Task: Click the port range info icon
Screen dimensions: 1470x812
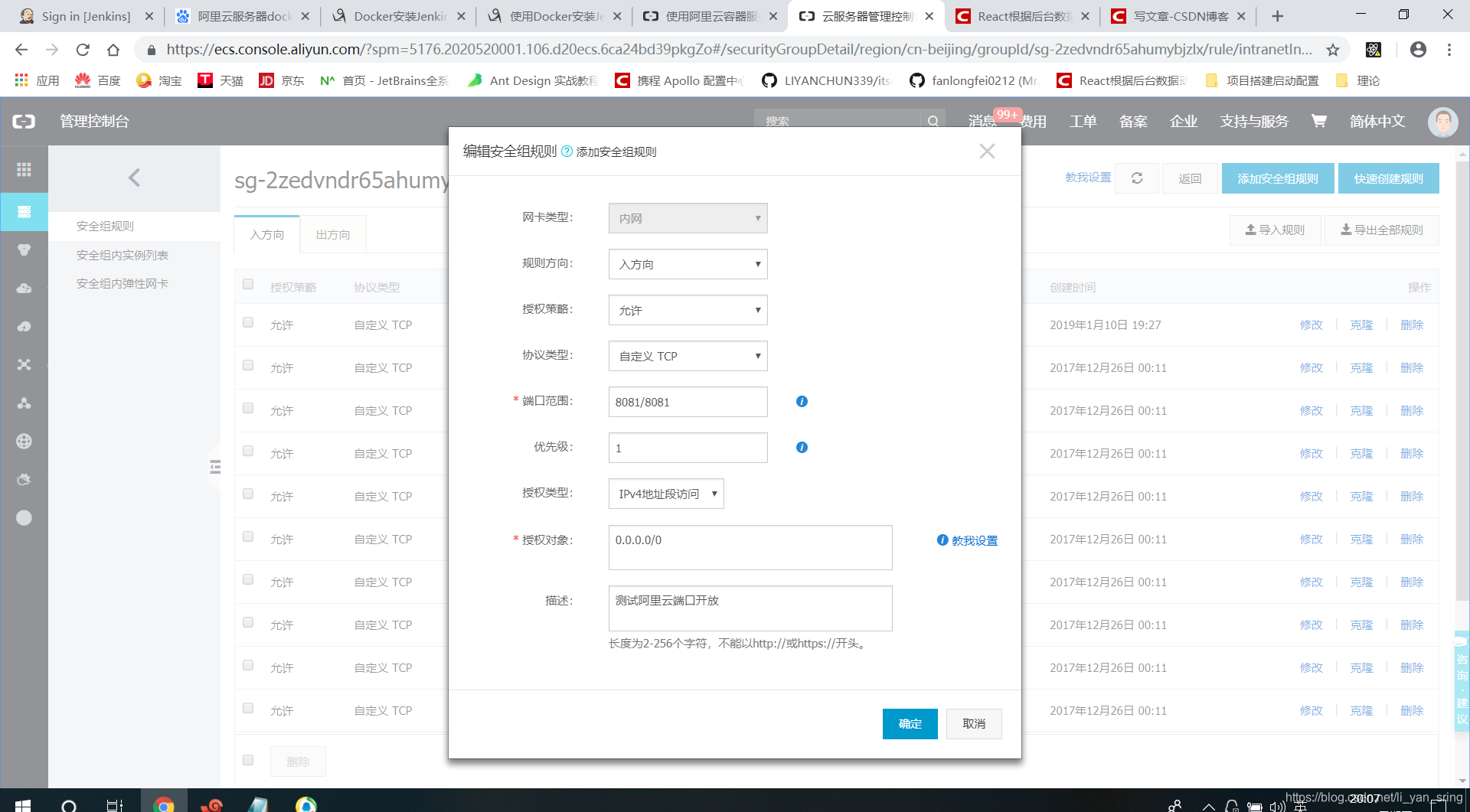Action: click(802, 402)
